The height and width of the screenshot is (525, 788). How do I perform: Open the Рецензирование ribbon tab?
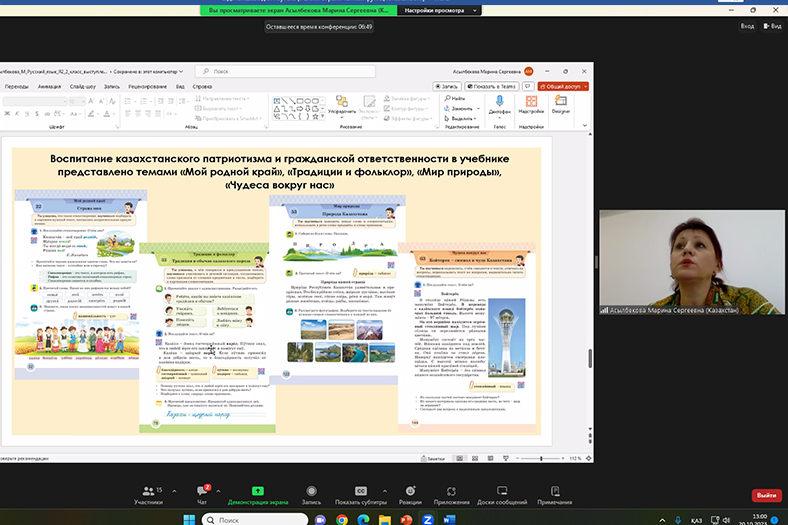tap(146, 86)
